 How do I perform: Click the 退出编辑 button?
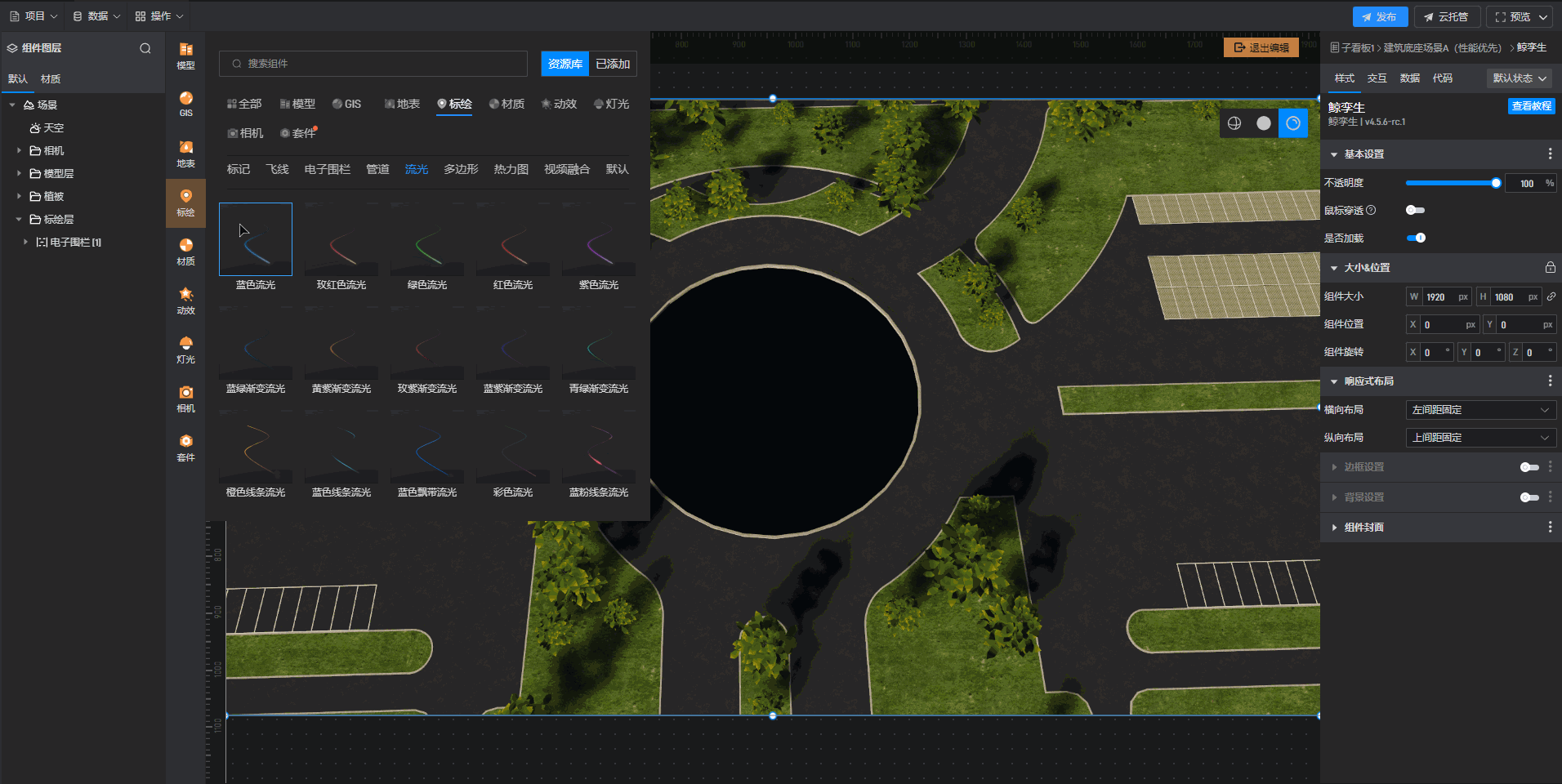pyautogui.click(x=1261, y=48)
